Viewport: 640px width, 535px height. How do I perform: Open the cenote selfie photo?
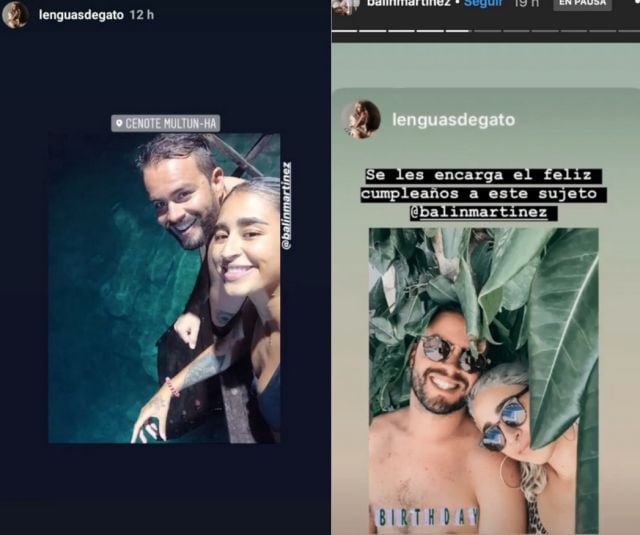click(x=164, y=288)
